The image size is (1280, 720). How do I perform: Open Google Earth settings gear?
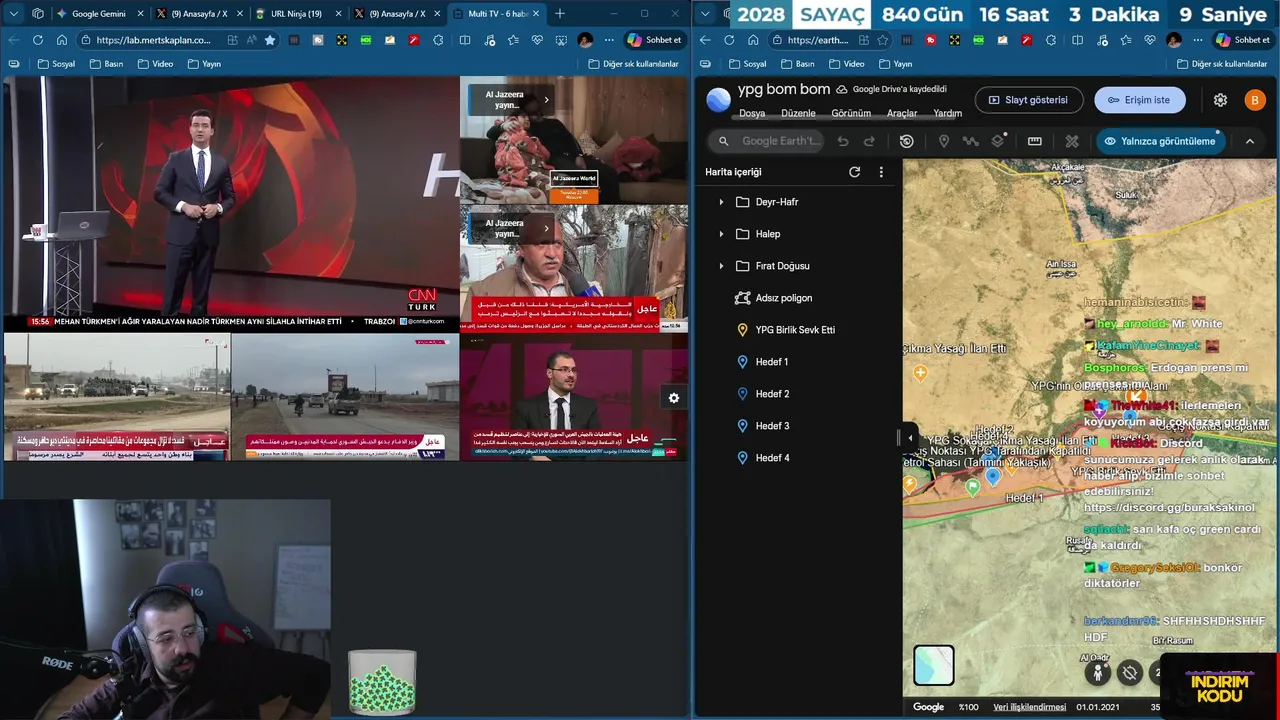tap(1220, 100)
